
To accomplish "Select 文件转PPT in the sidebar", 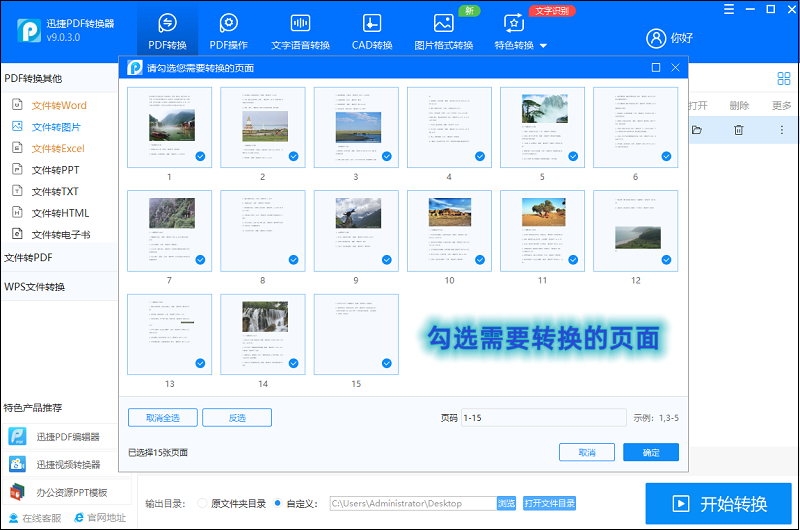I will pyautogui.click(x=55, y=170).
